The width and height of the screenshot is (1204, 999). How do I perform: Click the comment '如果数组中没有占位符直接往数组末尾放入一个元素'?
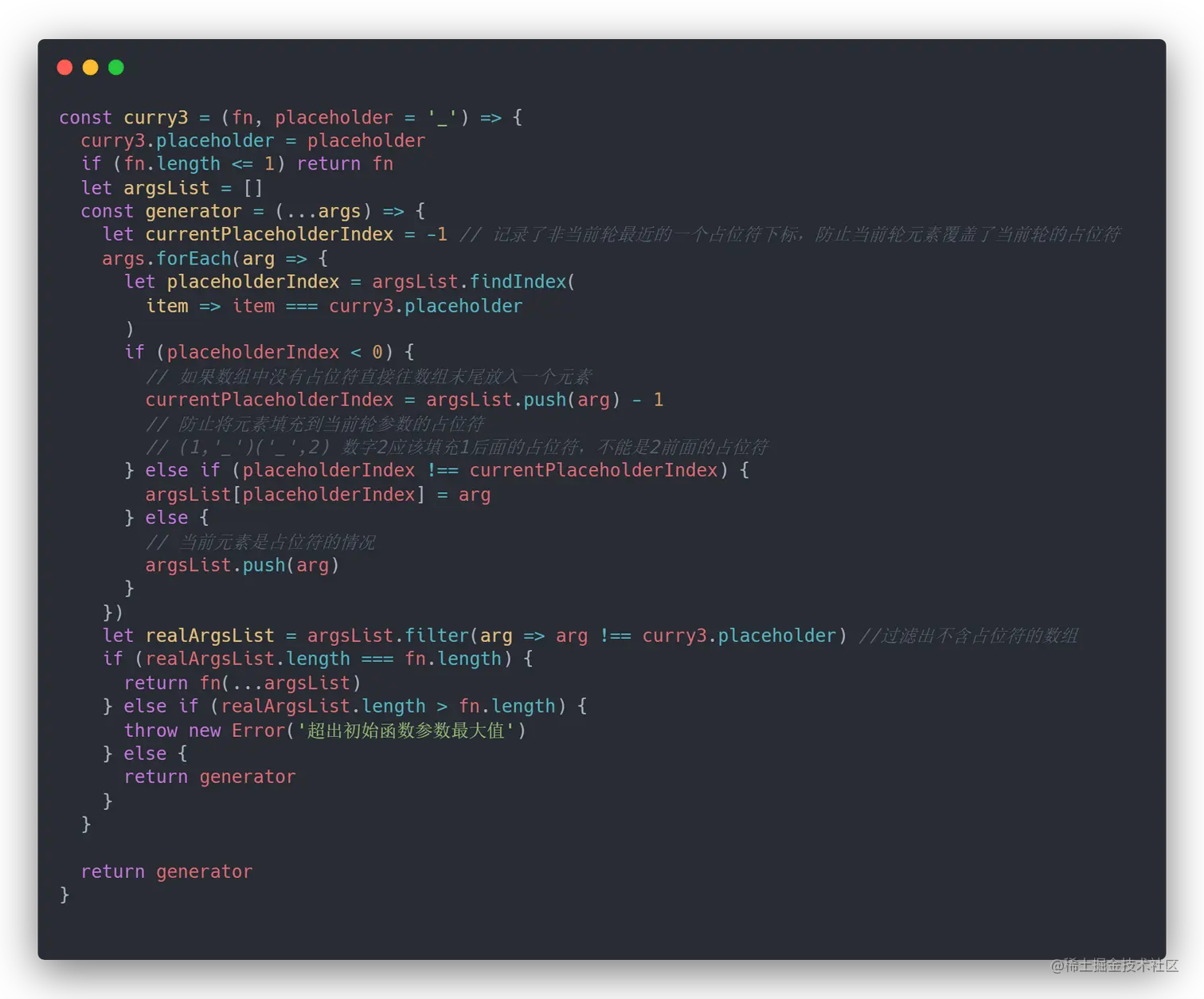[x=369, y=376]
